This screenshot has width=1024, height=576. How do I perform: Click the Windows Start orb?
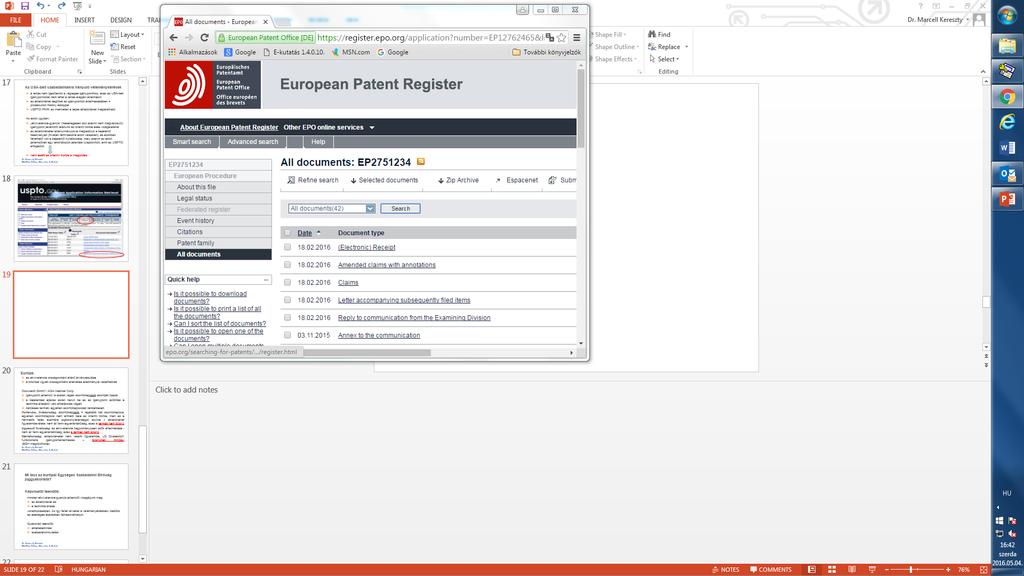[1008, 16]
